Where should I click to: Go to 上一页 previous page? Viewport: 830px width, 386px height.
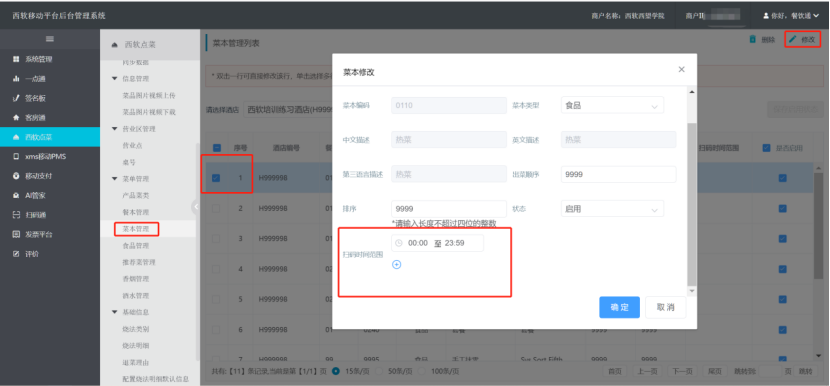tap(647, 372)
